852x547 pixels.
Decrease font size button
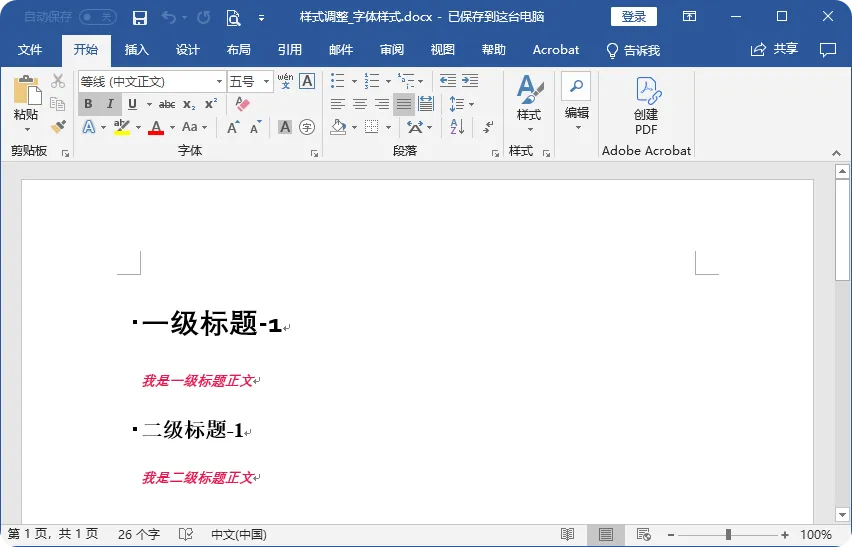click(255, 127)
